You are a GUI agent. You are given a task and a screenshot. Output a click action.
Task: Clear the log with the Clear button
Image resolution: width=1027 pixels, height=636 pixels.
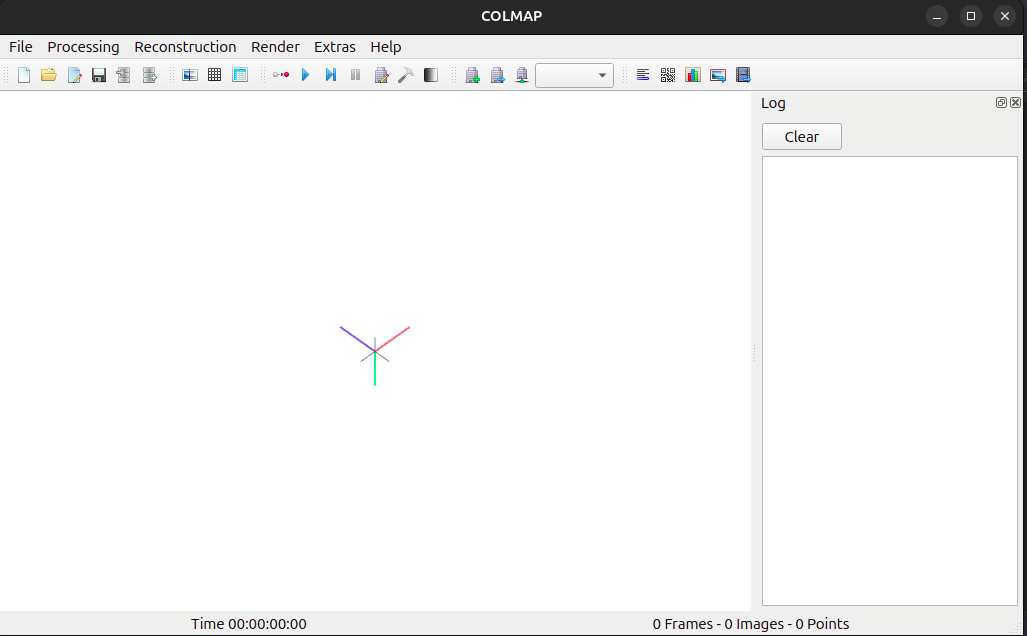click(802, 137)
